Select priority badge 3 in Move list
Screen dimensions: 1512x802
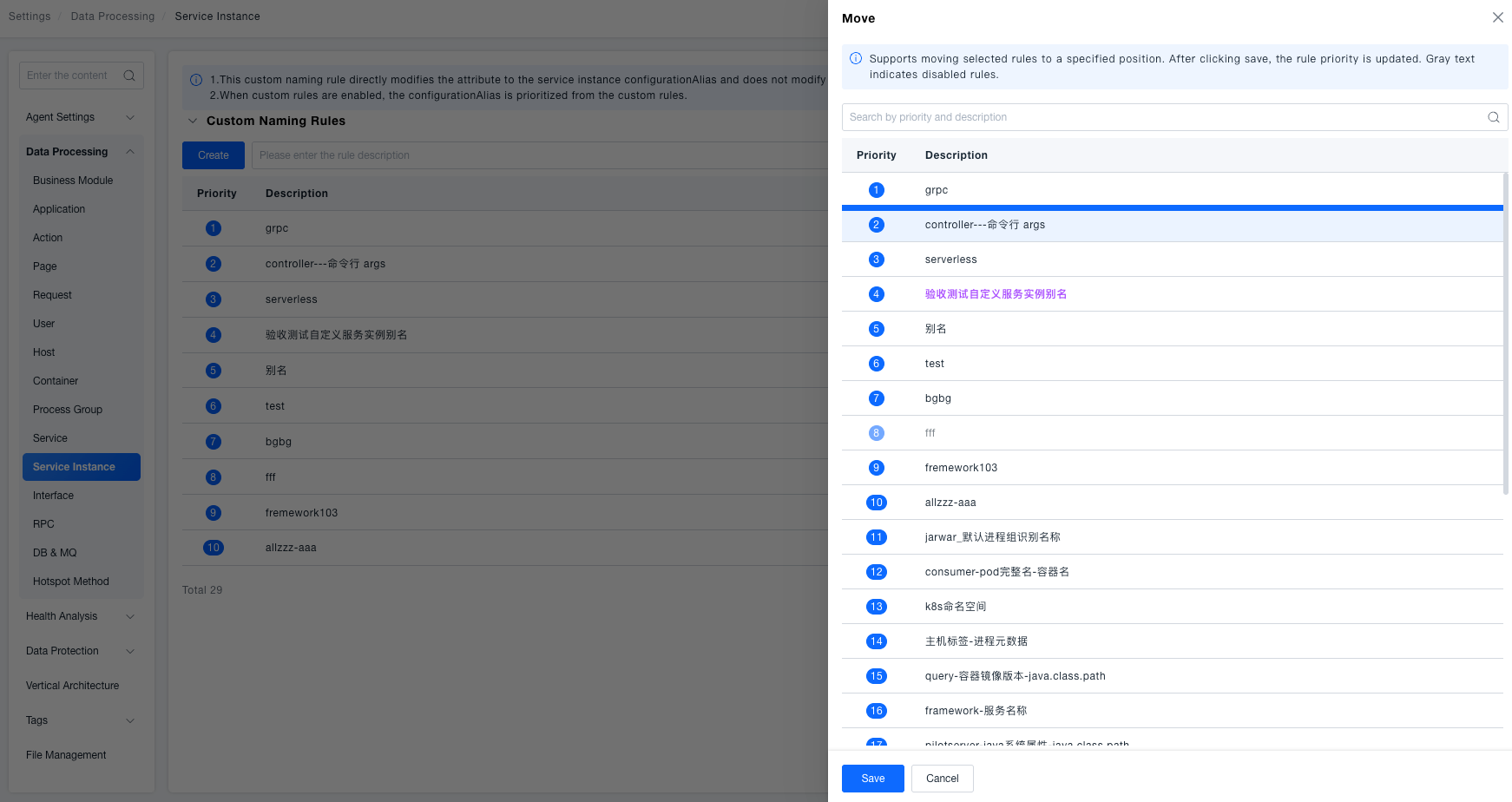tap(877, 260)
